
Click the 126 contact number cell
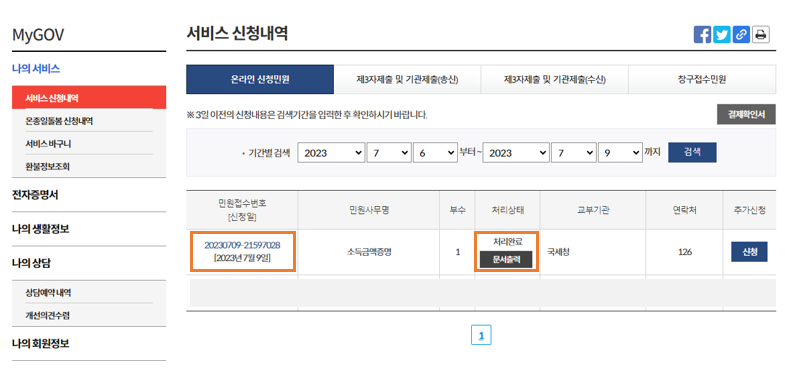coord(685,252)
